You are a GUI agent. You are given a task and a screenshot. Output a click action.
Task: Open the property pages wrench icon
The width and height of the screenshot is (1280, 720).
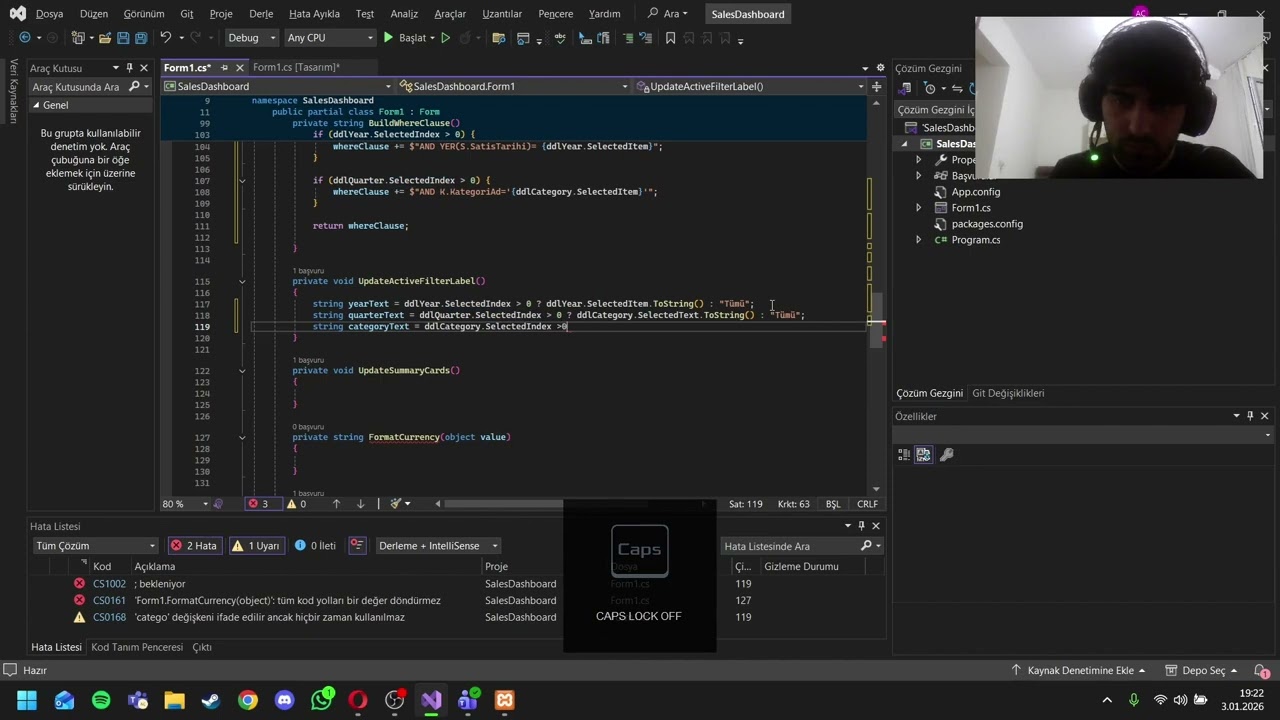[x=947, y=454]
